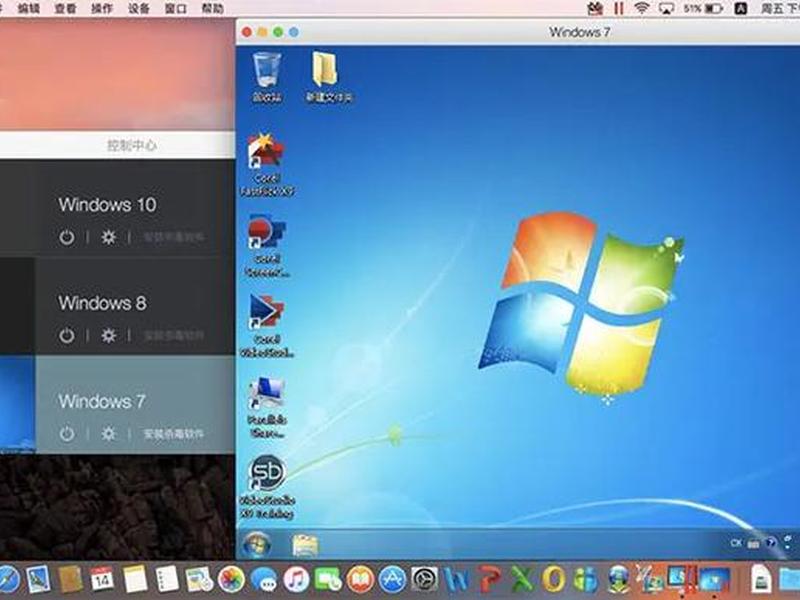Click 安装杀毒软件 link under Windows 7

click(173, 434)
